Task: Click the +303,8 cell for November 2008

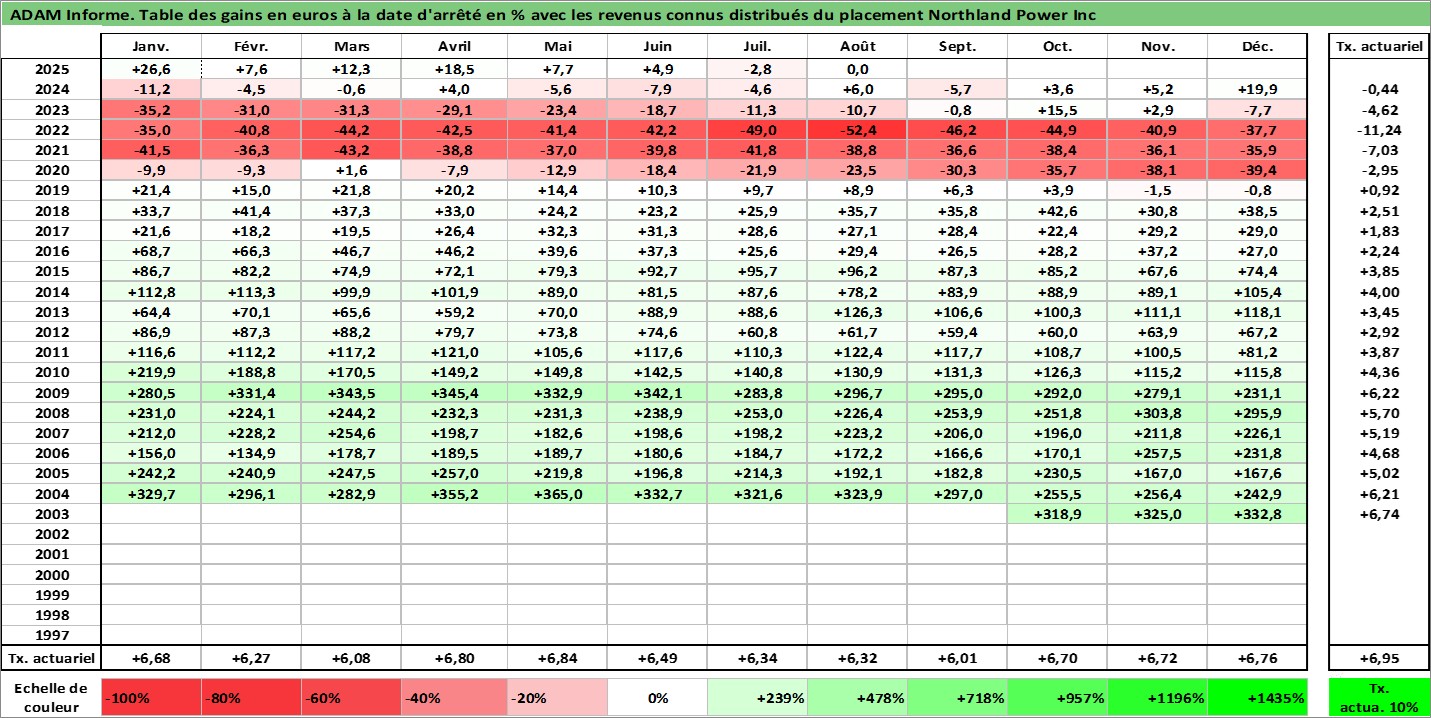Action: pyautogui.click(x=1157, y=413)
